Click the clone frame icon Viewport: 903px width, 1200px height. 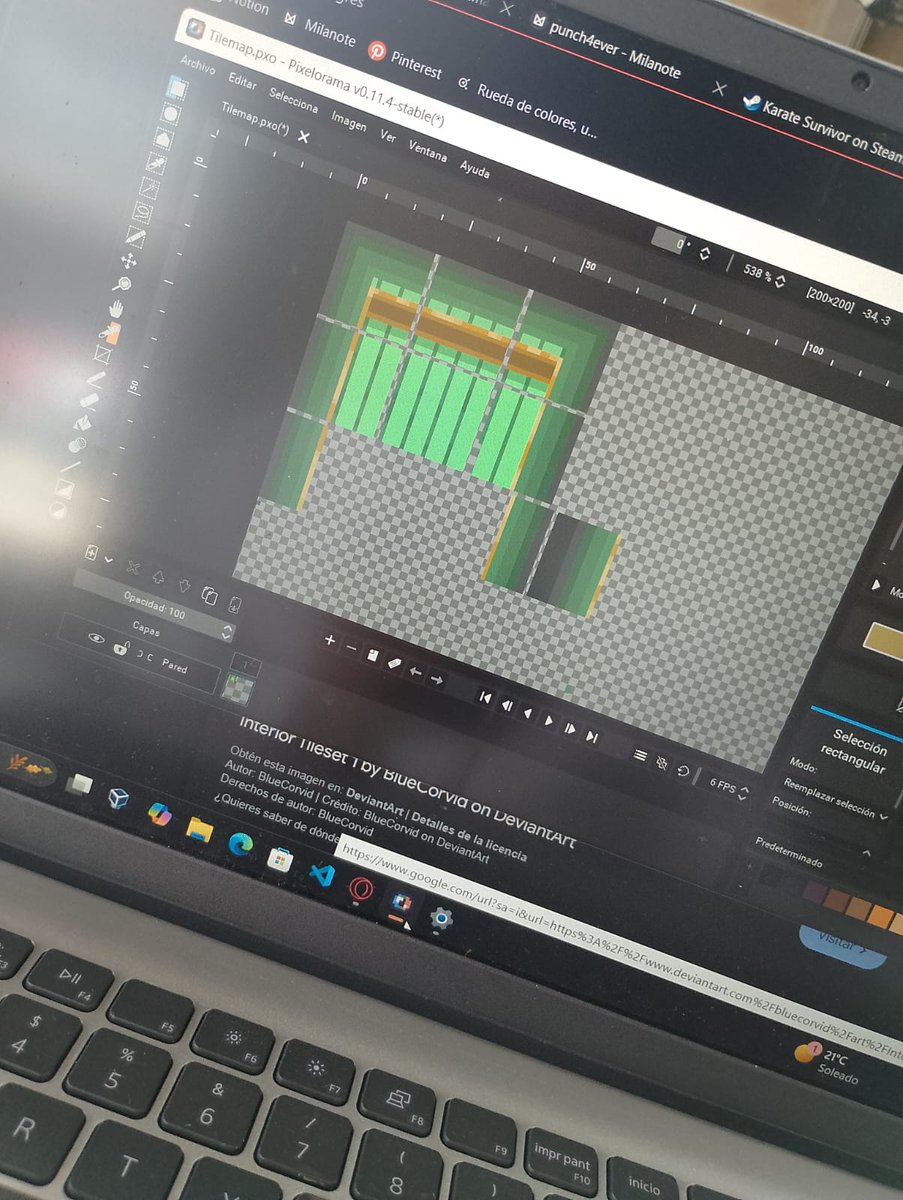[x=372, y=656]
